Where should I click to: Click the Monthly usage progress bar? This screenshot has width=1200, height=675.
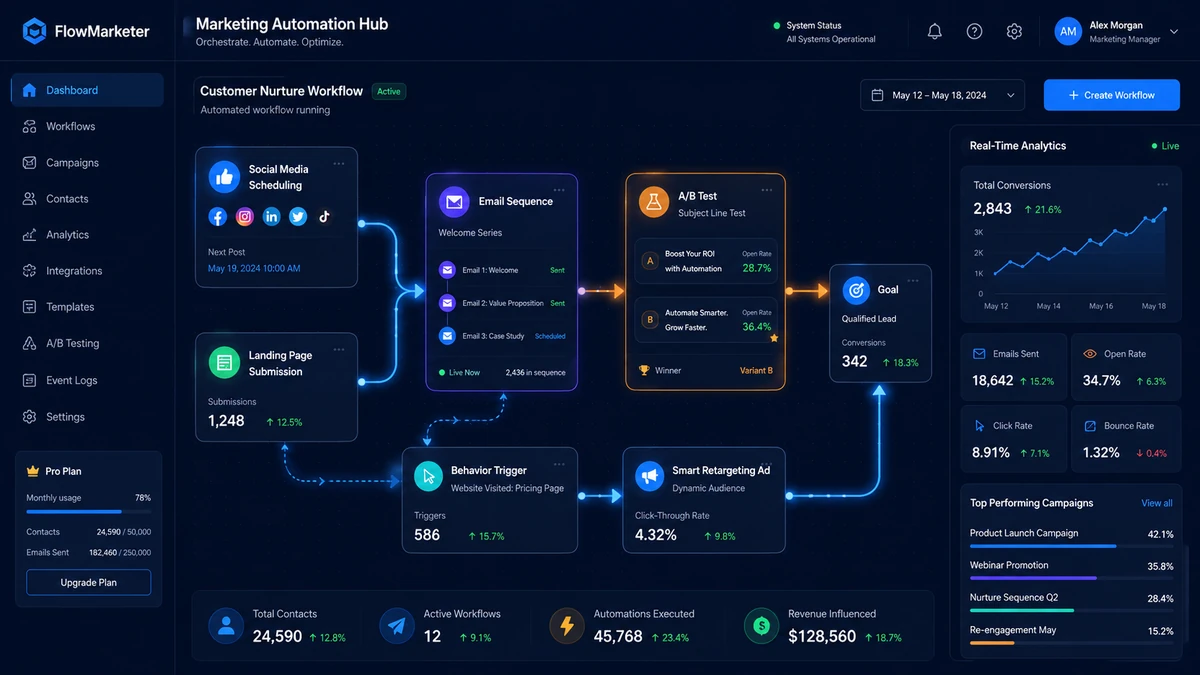coord(88,511)
